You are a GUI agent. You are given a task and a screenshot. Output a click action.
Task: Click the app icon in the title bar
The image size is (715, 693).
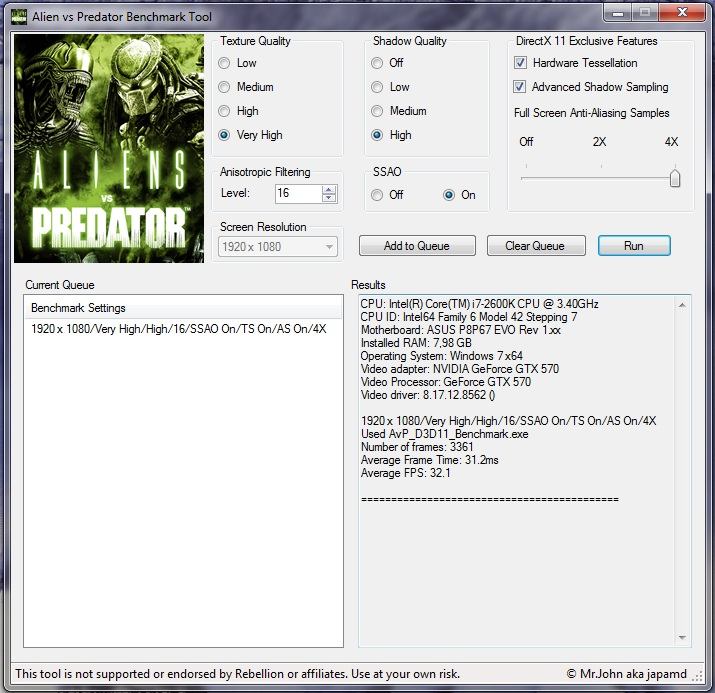(x=19, y=17)
